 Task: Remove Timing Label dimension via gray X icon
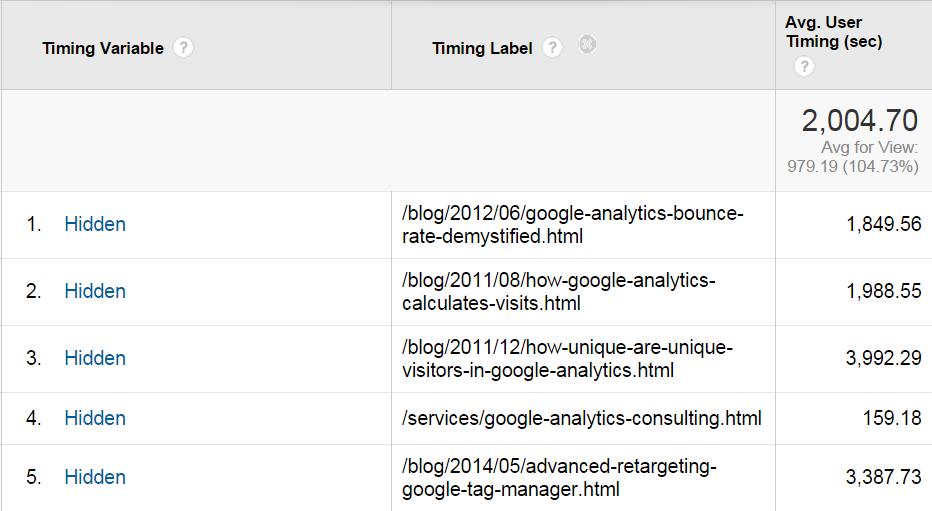tap(587, 44)
